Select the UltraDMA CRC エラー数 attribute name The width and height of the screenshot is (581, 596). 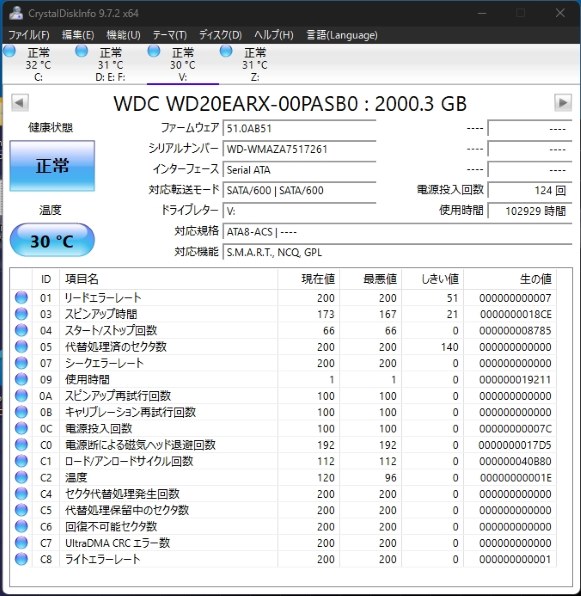click(117, 543)
